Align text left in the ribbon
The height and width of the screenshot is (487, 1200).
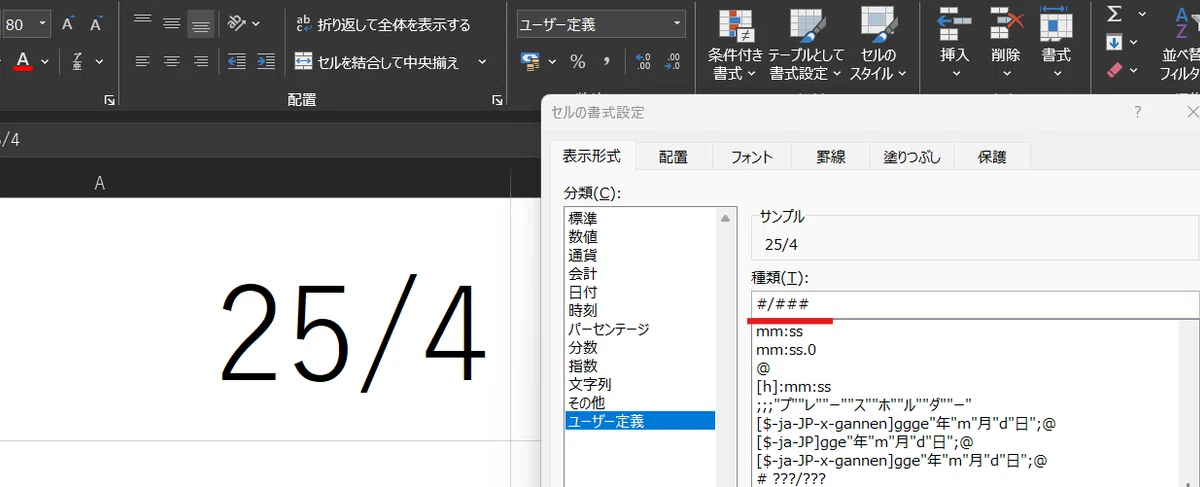(143, 62)
